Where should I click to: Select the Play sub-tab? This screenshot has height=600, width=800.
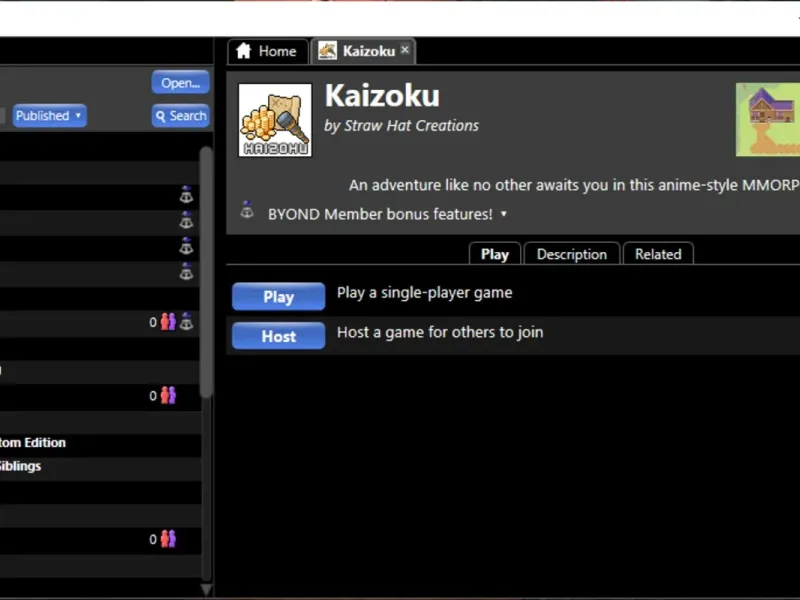(495, 254)
